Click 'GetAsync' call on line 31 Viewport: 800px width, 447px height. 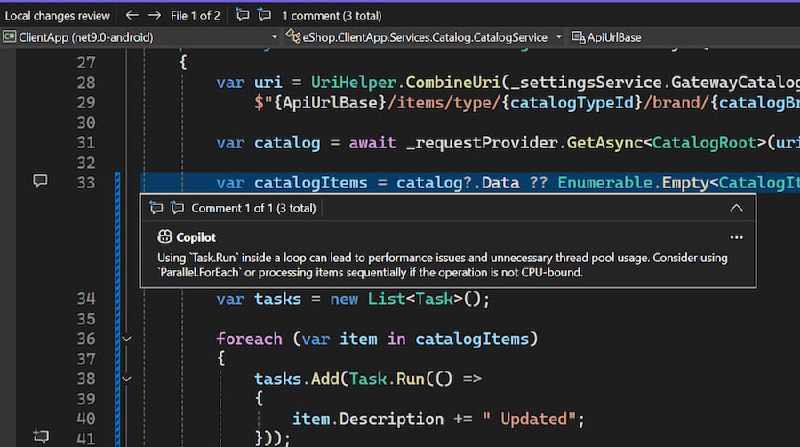605,143
